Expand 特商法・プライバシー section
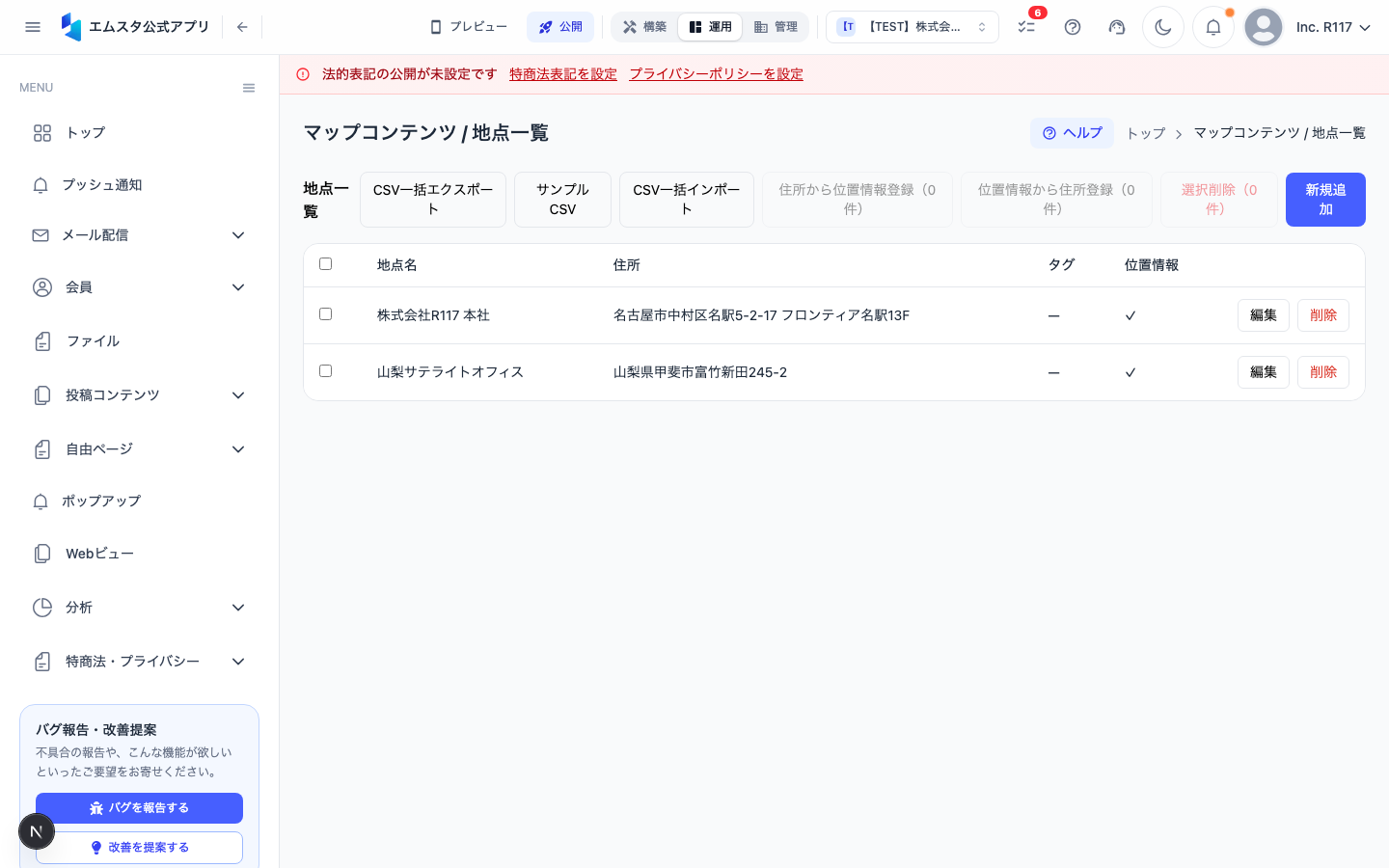The image size is (1389, 868). coord(139,662)
